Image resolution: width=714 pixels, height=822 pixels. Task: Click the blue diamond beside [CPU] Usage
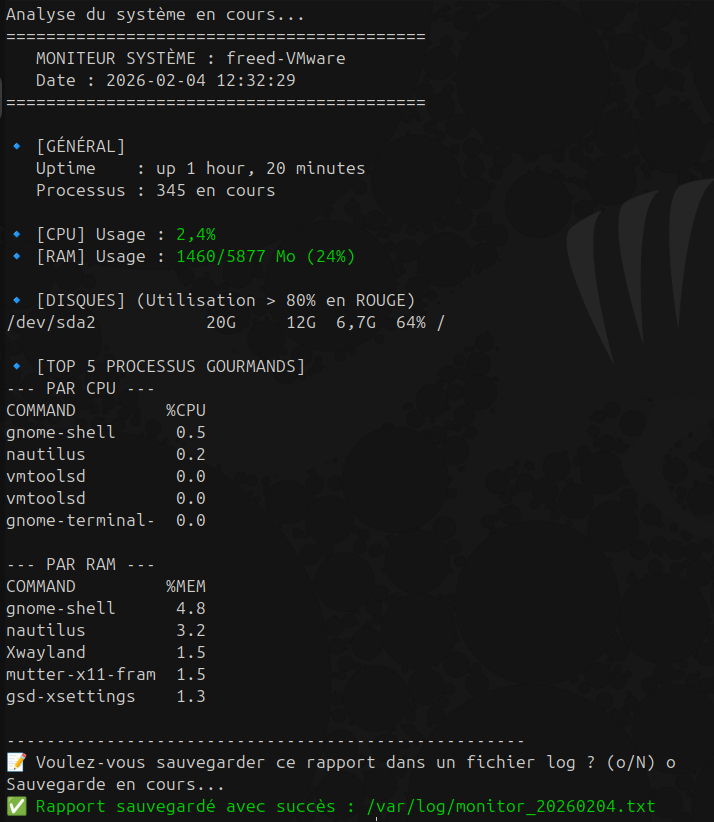(16, 235)
